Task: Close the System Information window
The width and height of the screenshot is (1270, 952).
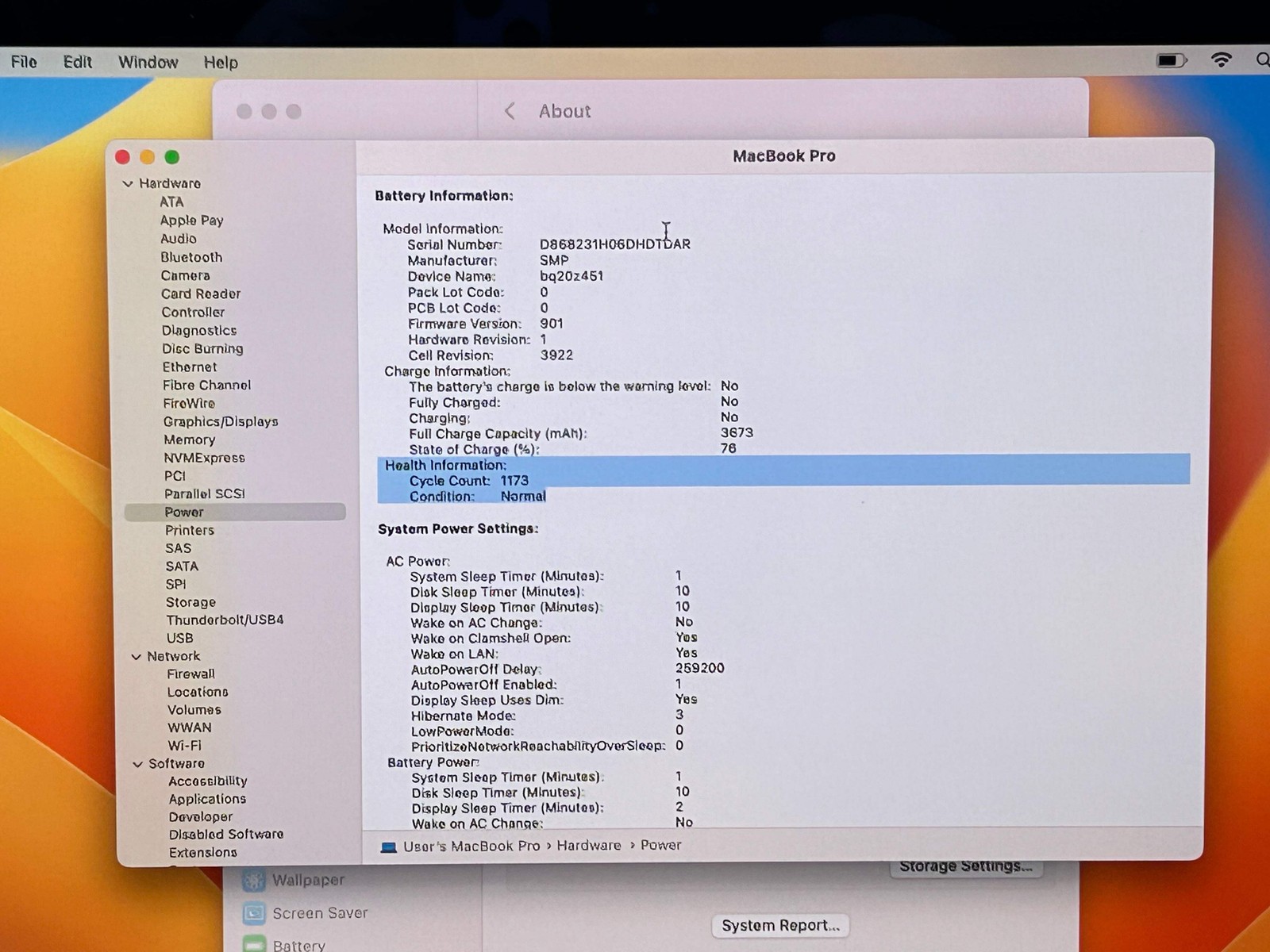Action: [x=122, y=157]
